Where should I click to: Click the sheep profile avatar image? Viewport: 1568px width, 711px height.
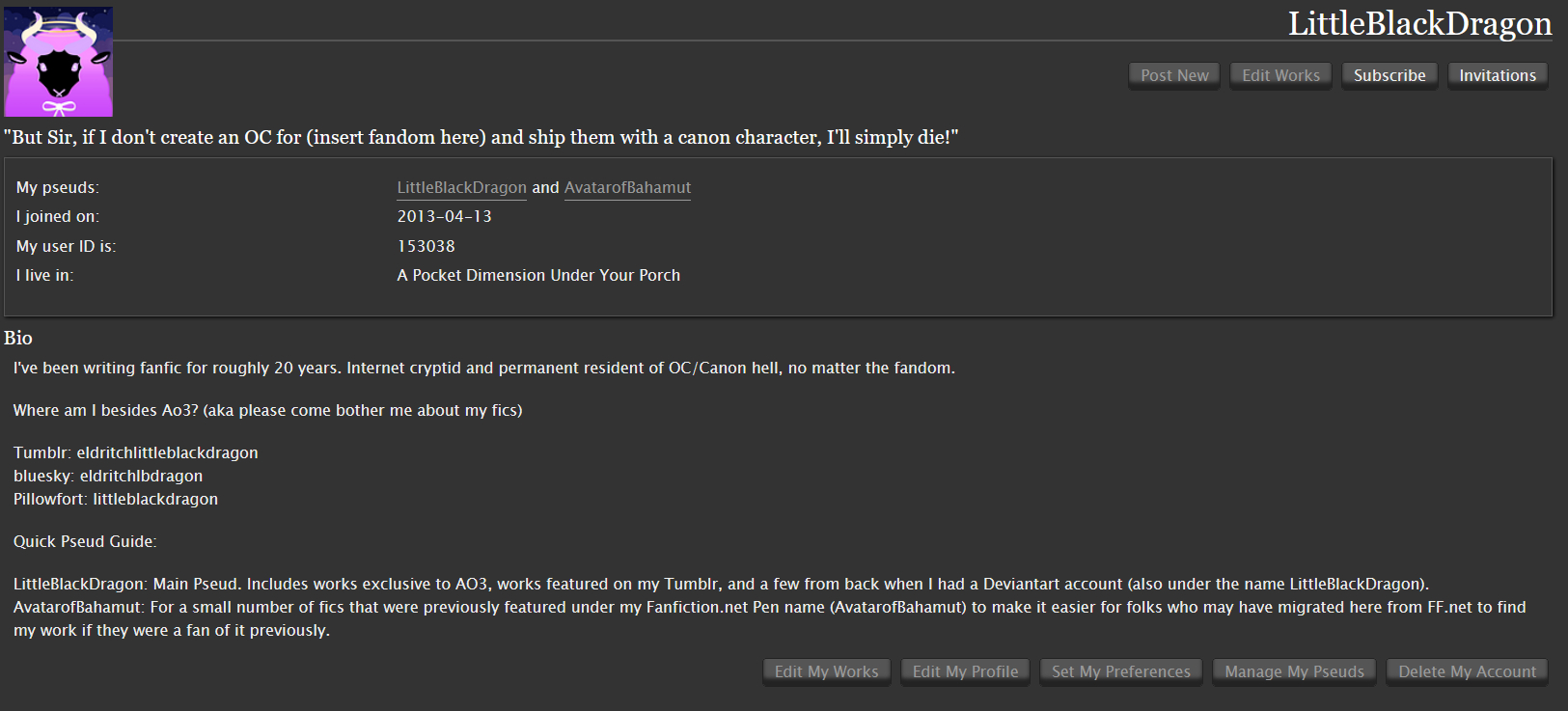click(58, 62)
